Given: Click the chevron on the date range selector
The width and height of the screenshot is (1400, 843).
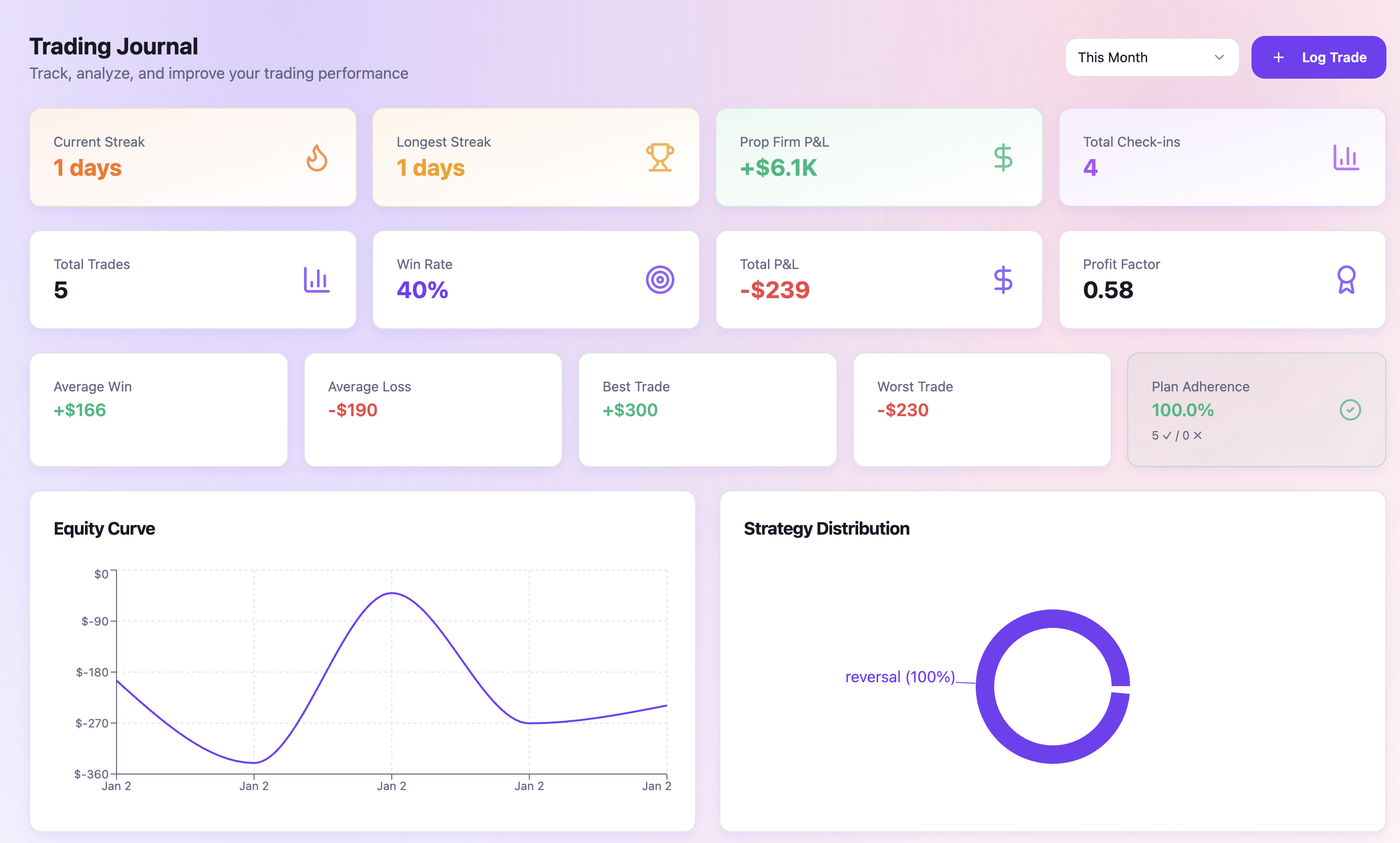Looking at the screenshot, I should 1218,57.
